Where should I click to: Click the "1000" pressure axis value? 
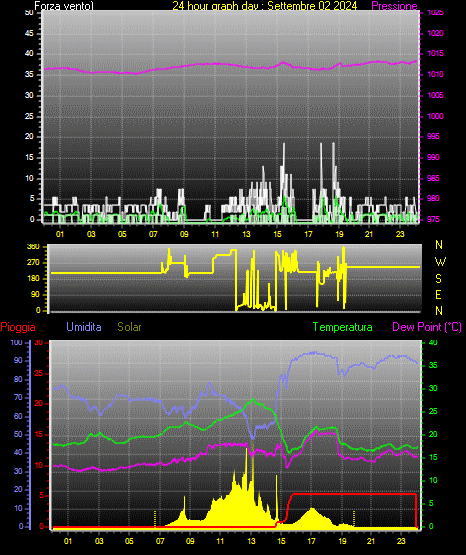(x=435, y=116)
